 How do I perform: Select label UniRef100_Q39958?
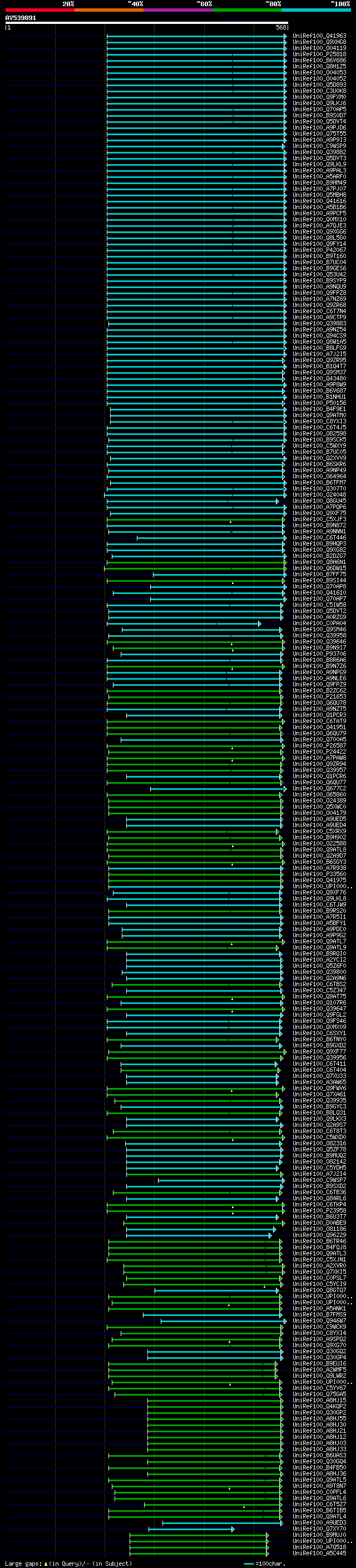coord(319,635)
